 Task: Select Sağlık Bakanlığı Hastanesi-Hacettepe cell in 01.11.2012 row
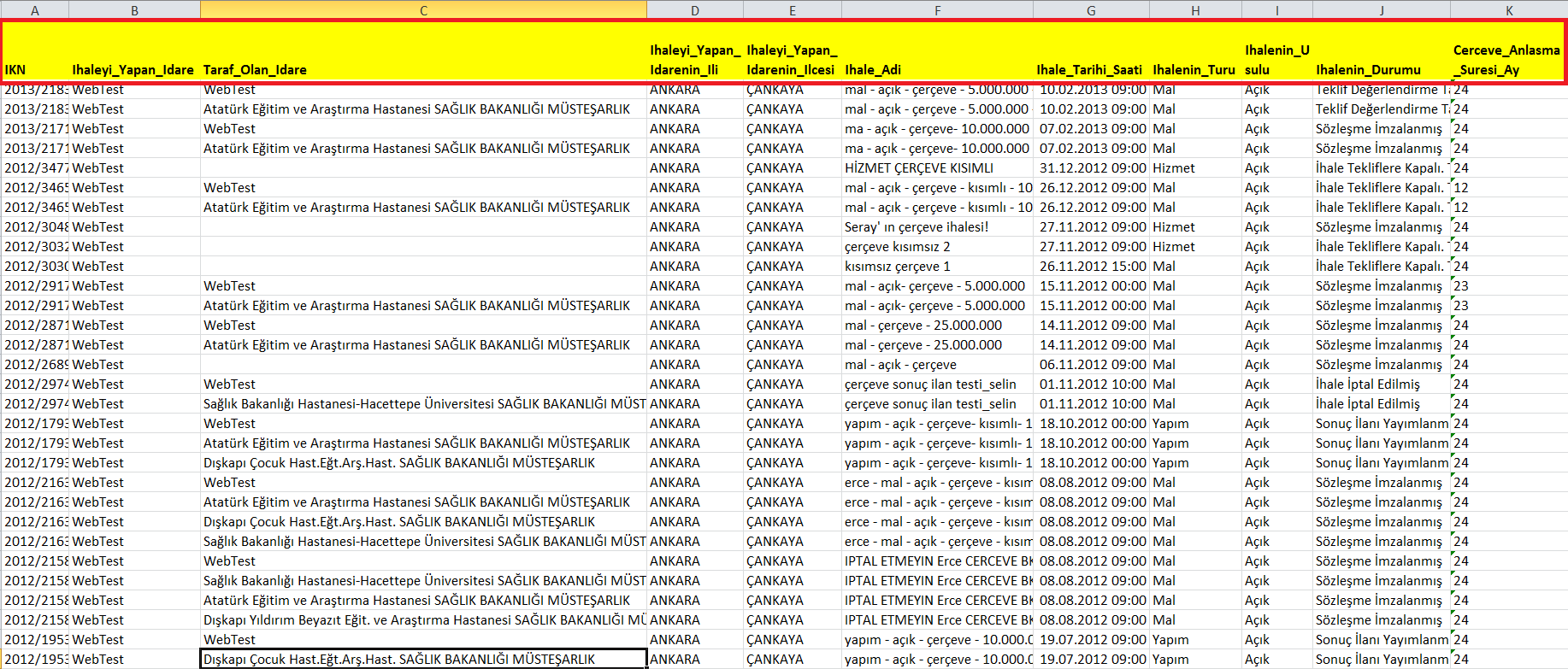[423, 404]
